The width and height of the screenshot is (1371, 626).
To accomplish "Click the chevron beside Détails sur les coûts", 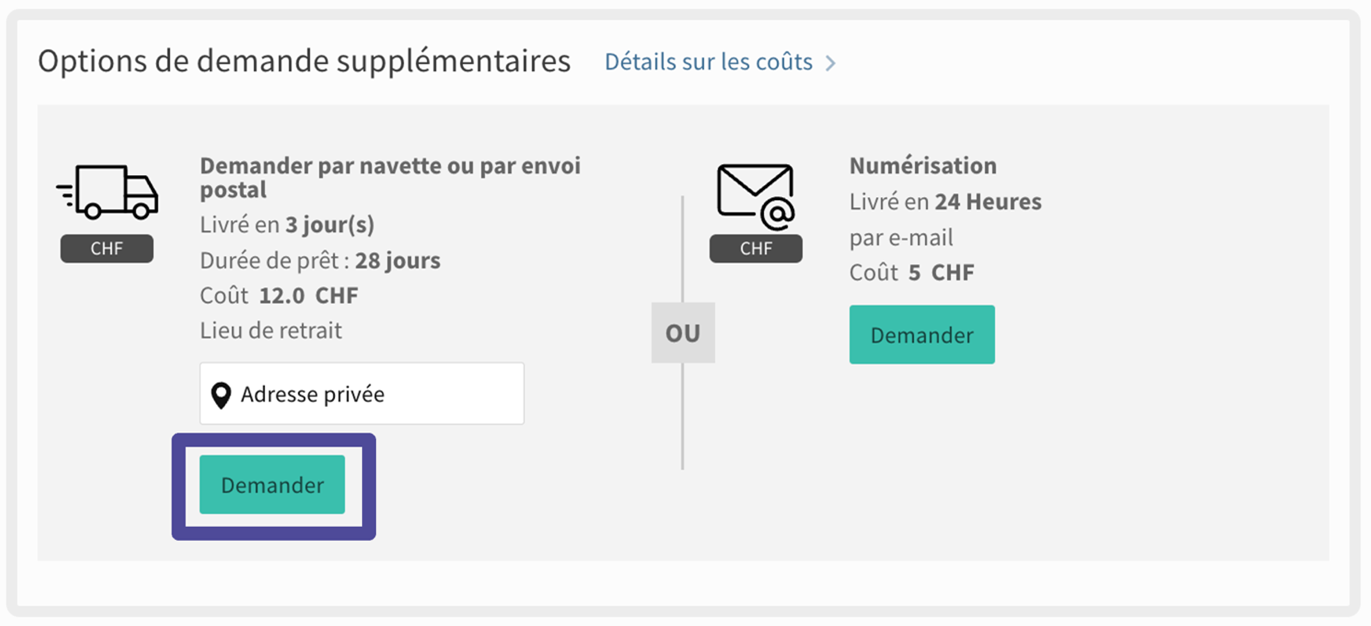I will pyautogui.click(x=830, y=63).
